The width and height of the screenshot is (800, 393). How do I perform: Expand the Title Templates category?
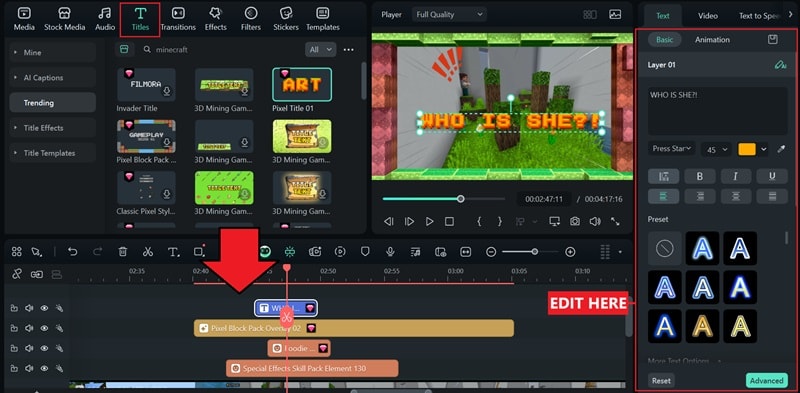pyautogui.click(x=53, y=153)
